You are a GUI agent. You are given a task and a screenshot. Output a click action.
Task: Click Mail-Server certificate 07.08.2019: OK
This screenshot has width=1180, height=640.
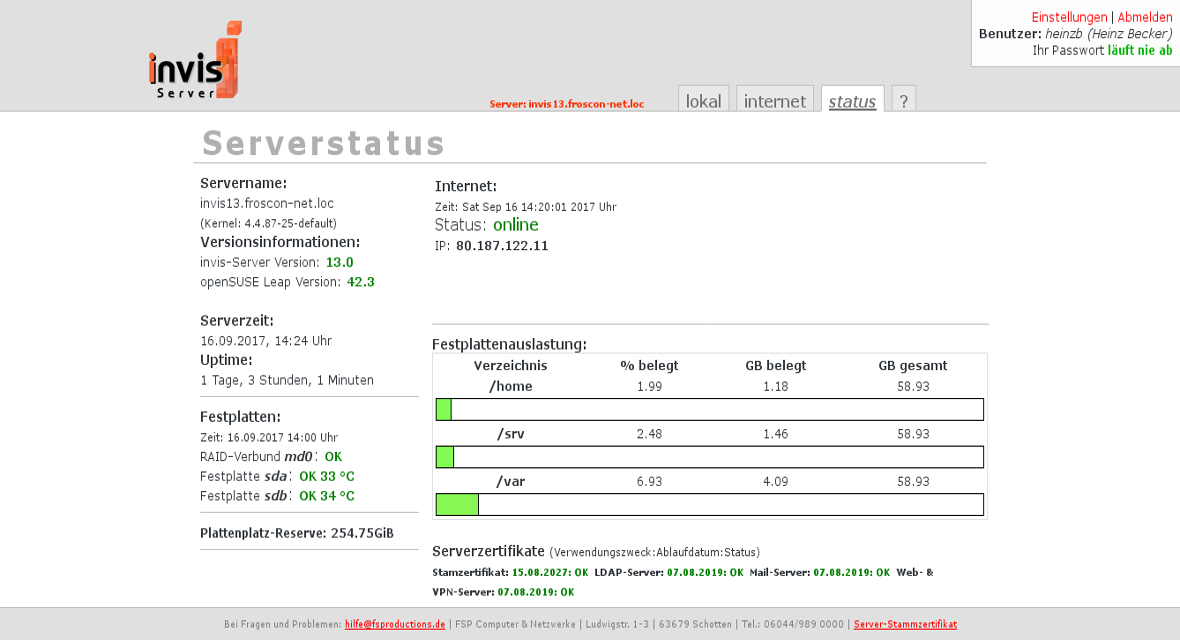pos(852,572)
